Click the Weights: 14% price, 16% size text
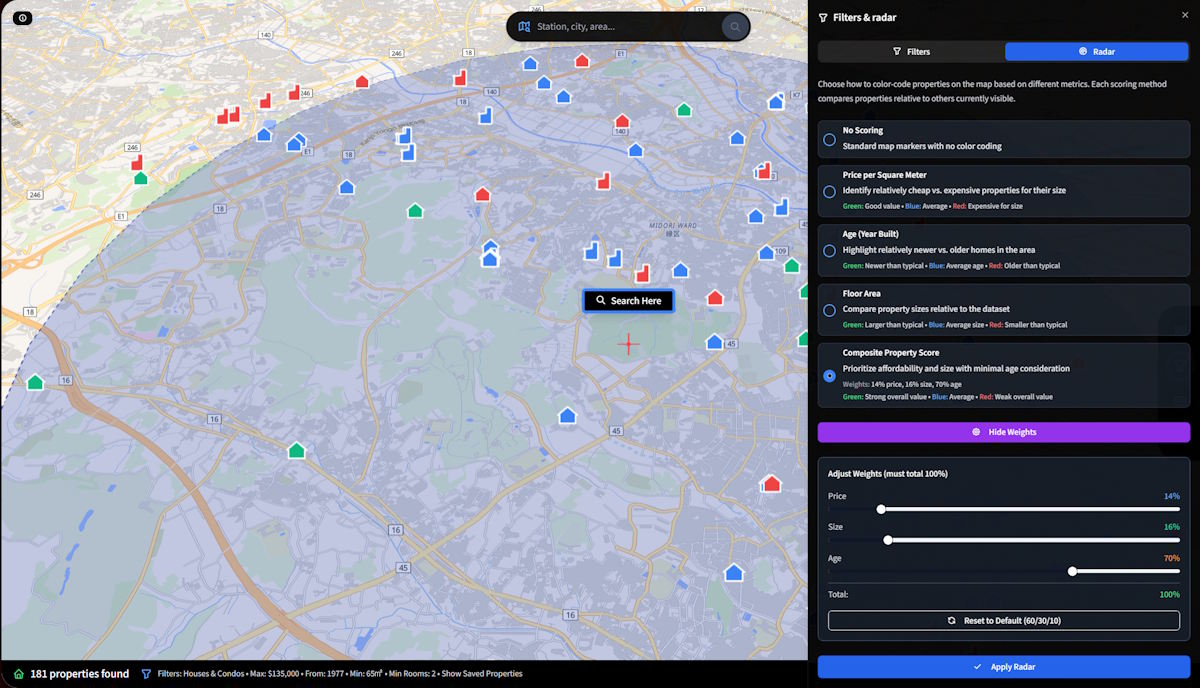This screenshot has width=1200, height=688. coord(902,384)
